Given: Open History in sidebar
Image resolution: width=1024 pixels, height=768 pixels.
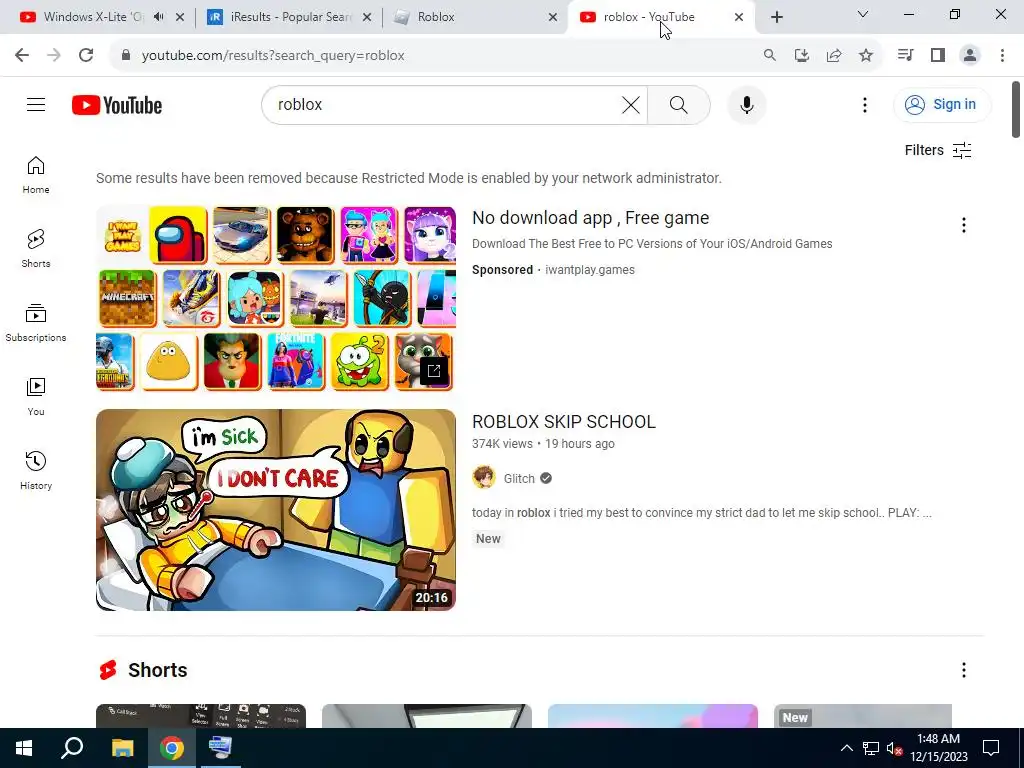Looking at the screenshot, I should coord(36,470).
